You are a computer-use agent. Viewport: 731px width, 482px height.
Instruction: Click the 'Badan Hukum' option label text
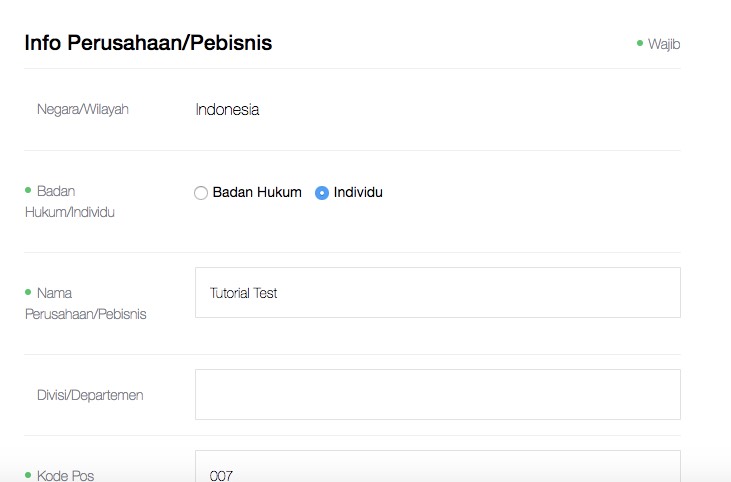click(257, 192)
